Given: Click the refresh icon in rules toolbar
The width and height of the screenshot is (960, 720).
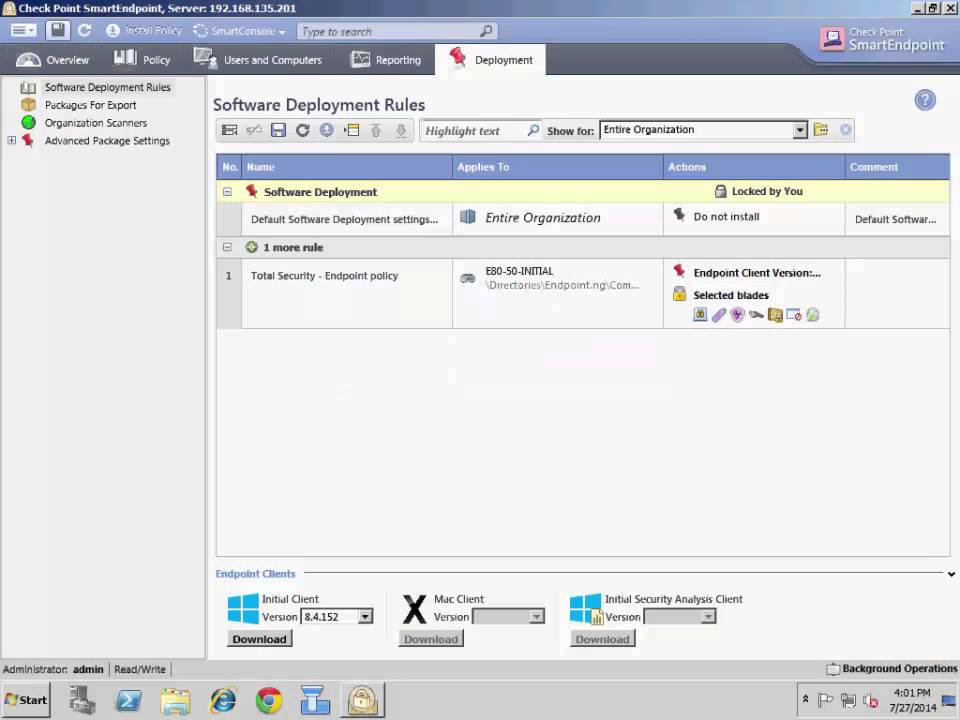Looking at the screenshot, I should 302,130.
